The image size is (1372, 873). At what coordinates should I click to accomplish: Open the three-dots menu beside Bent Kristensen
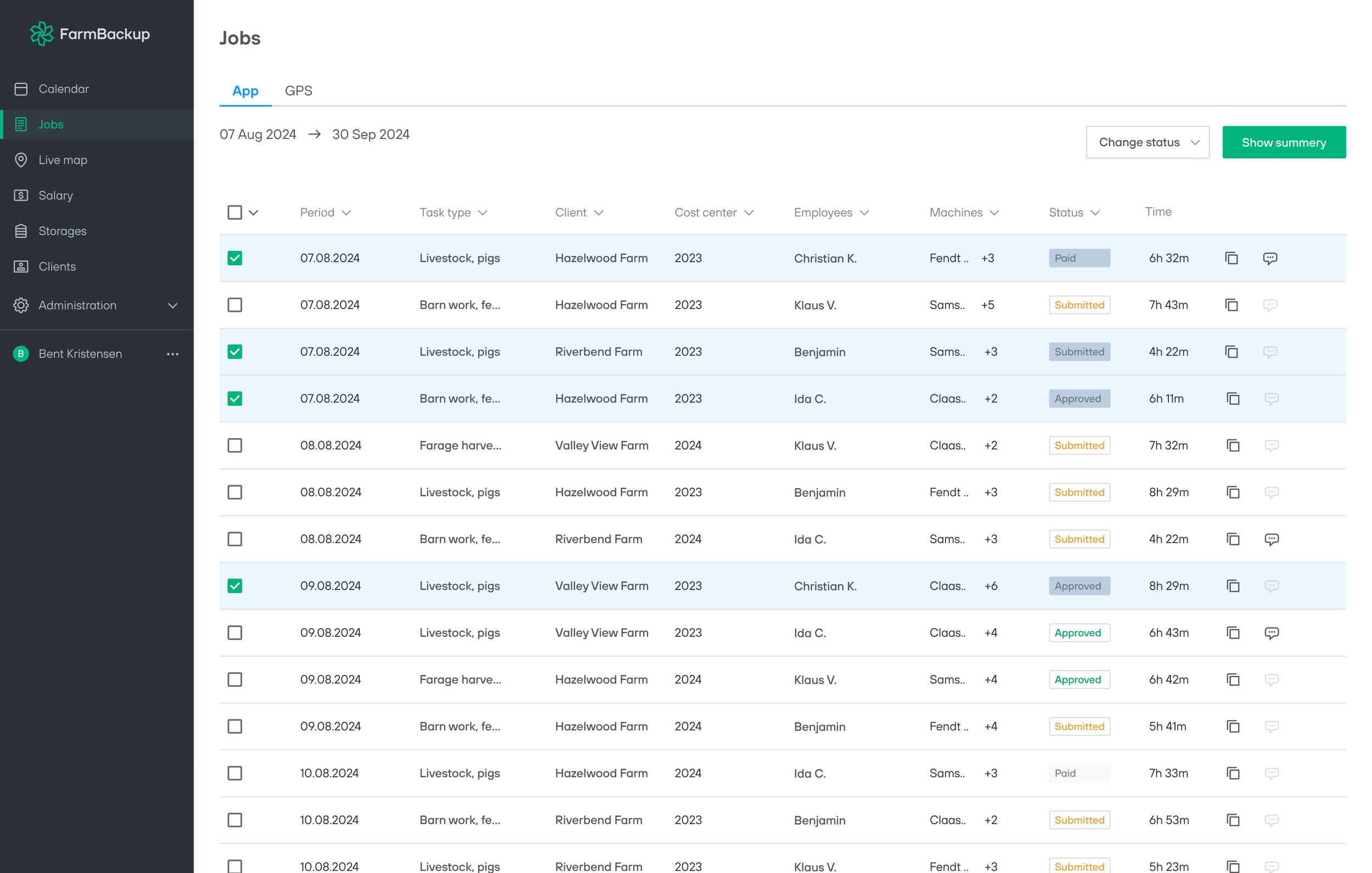coord(173,354)
